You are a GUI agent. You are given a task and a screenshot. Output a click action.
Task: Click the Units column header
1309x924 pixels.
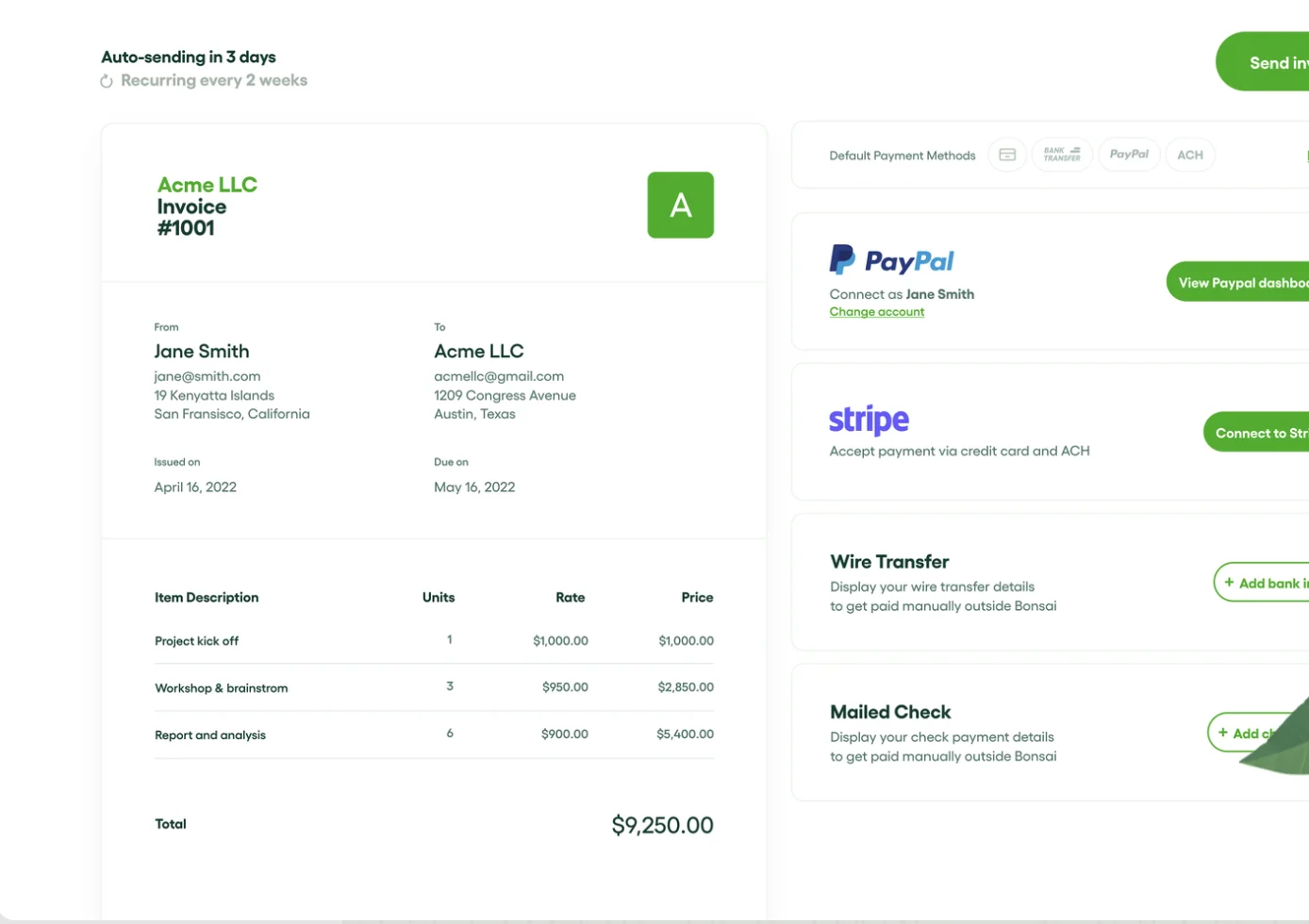[x=439, y=597]
